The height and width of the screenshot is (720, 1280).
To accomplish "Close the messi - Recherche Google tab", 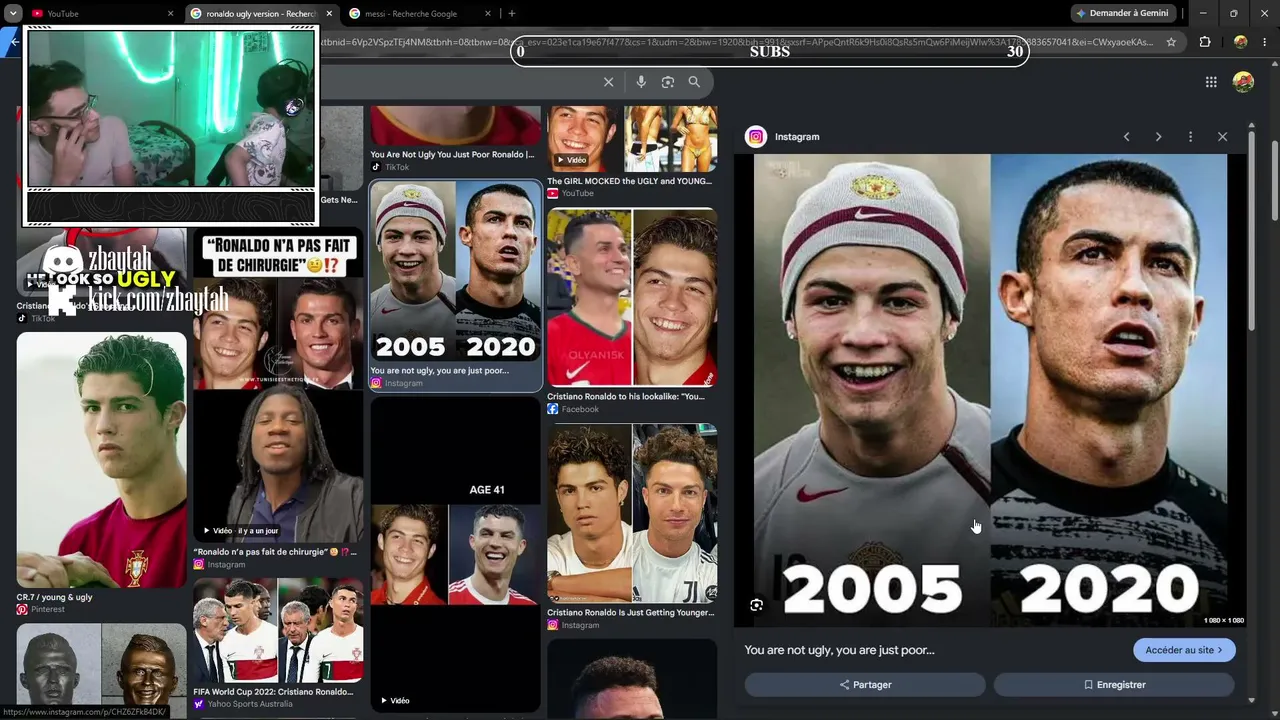I will [x=488, y=14].
